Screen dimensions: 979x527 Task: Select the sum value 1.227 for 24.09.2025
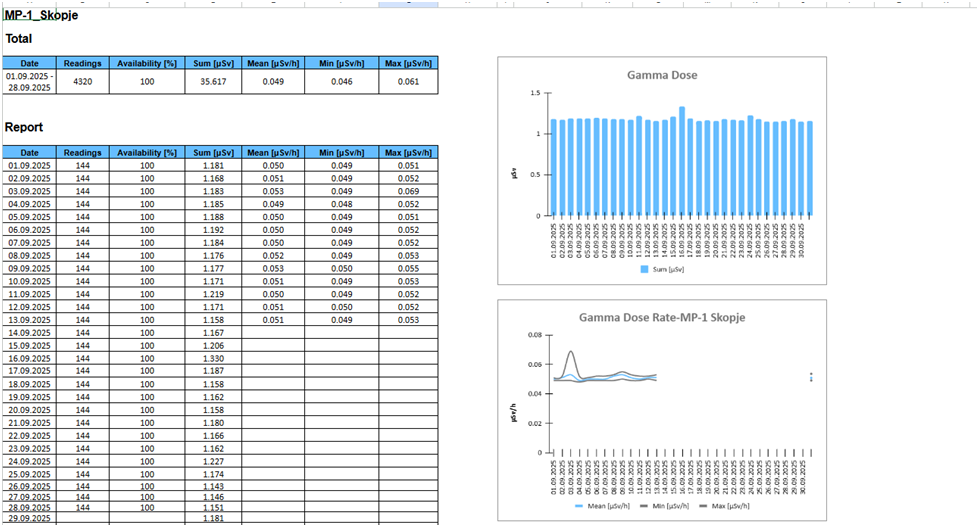click(214, 461)
